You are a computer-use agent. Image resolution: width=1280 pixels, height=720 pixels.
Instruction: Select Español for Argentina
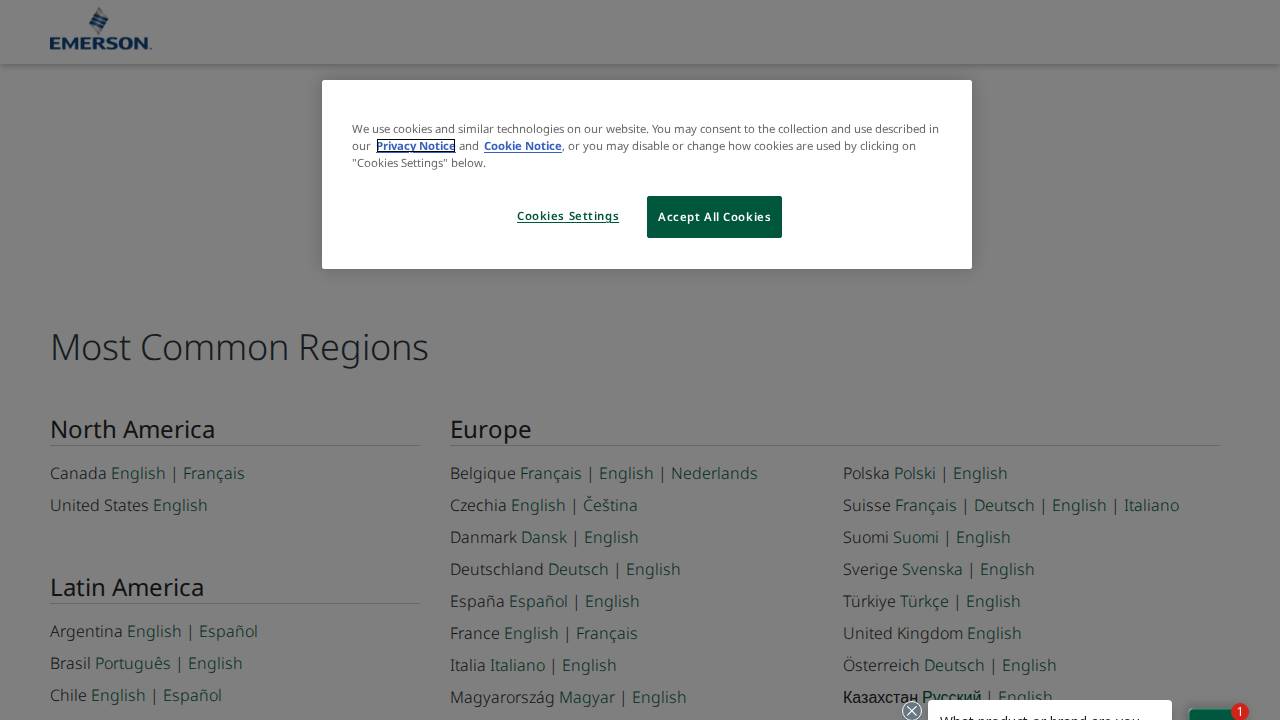tap(228, 631)
